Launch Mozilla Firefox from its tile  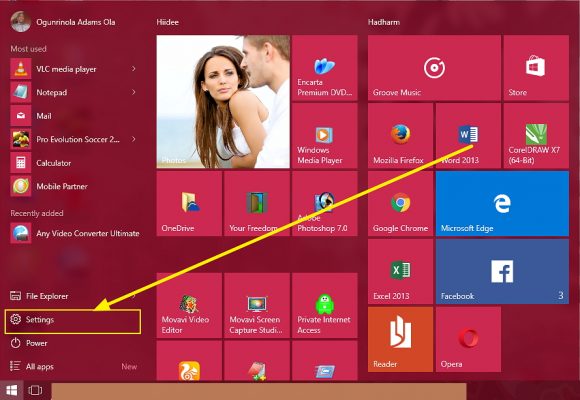point(400,136)
